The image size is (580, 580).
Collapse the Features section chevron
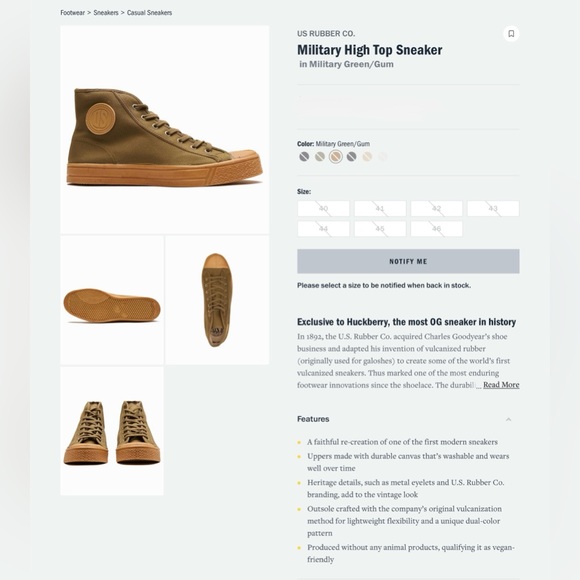[x=508, y=419]
